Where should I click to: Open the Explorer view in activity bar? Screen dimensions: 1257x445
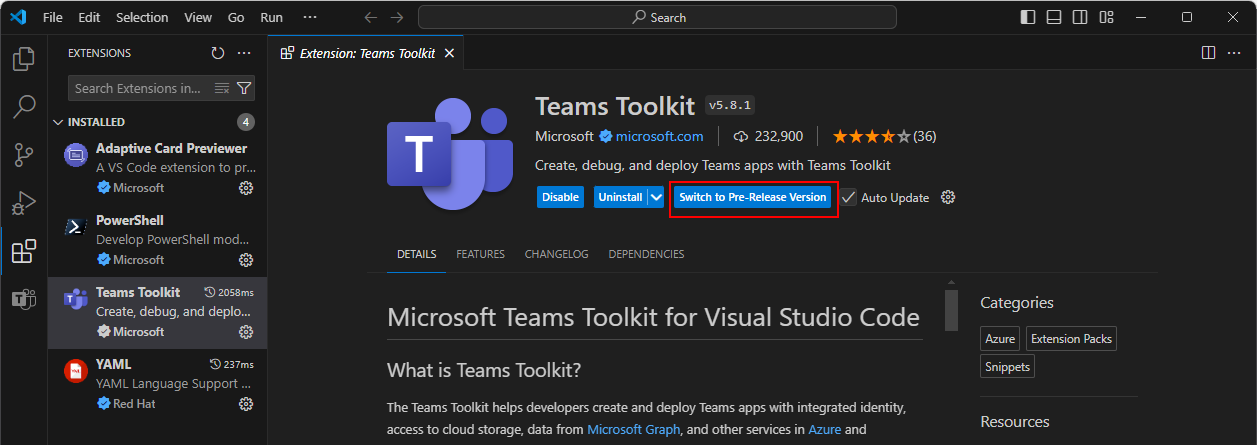click(23, 60)
